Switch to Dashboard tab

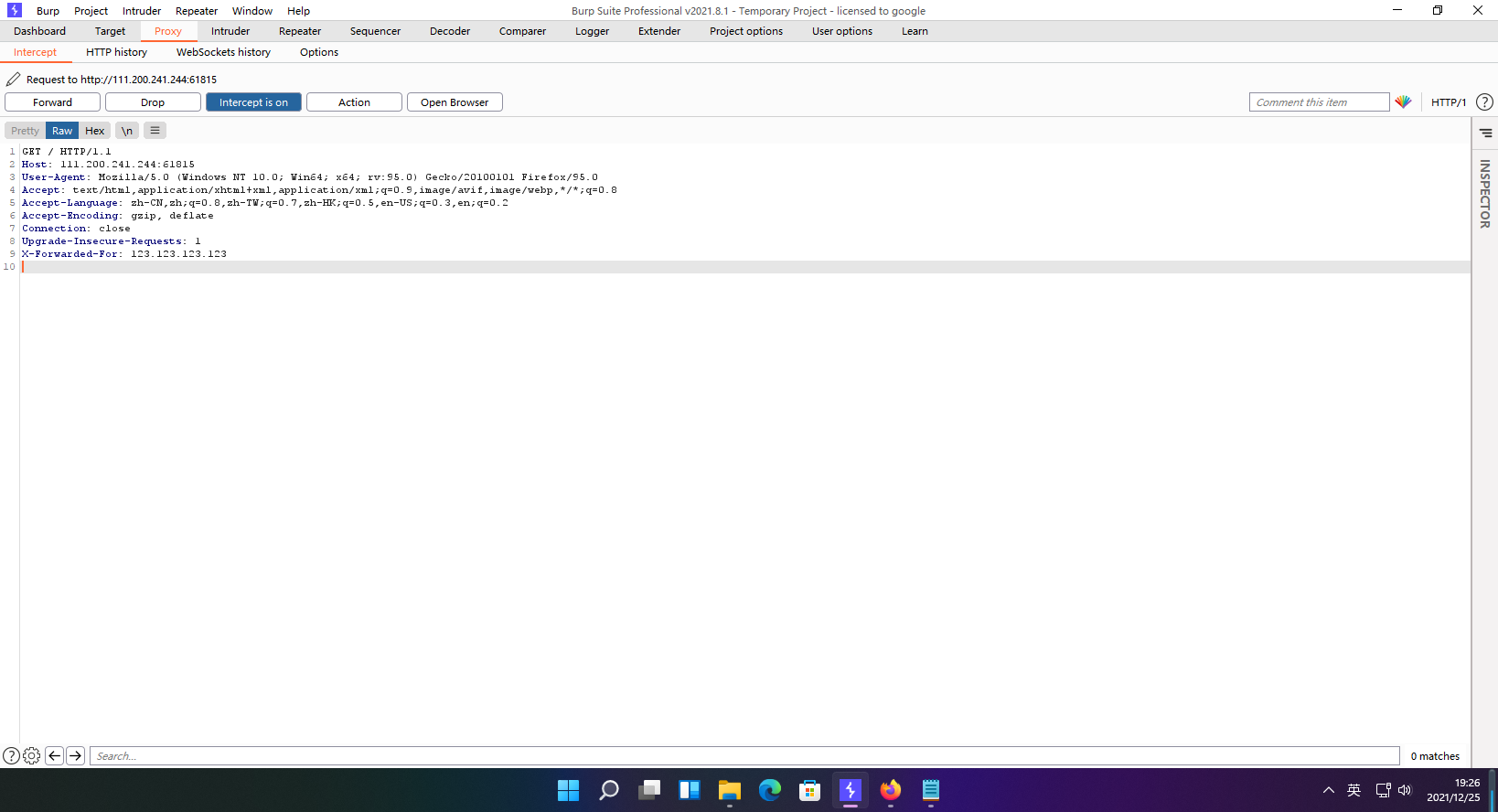coord(39,31)
